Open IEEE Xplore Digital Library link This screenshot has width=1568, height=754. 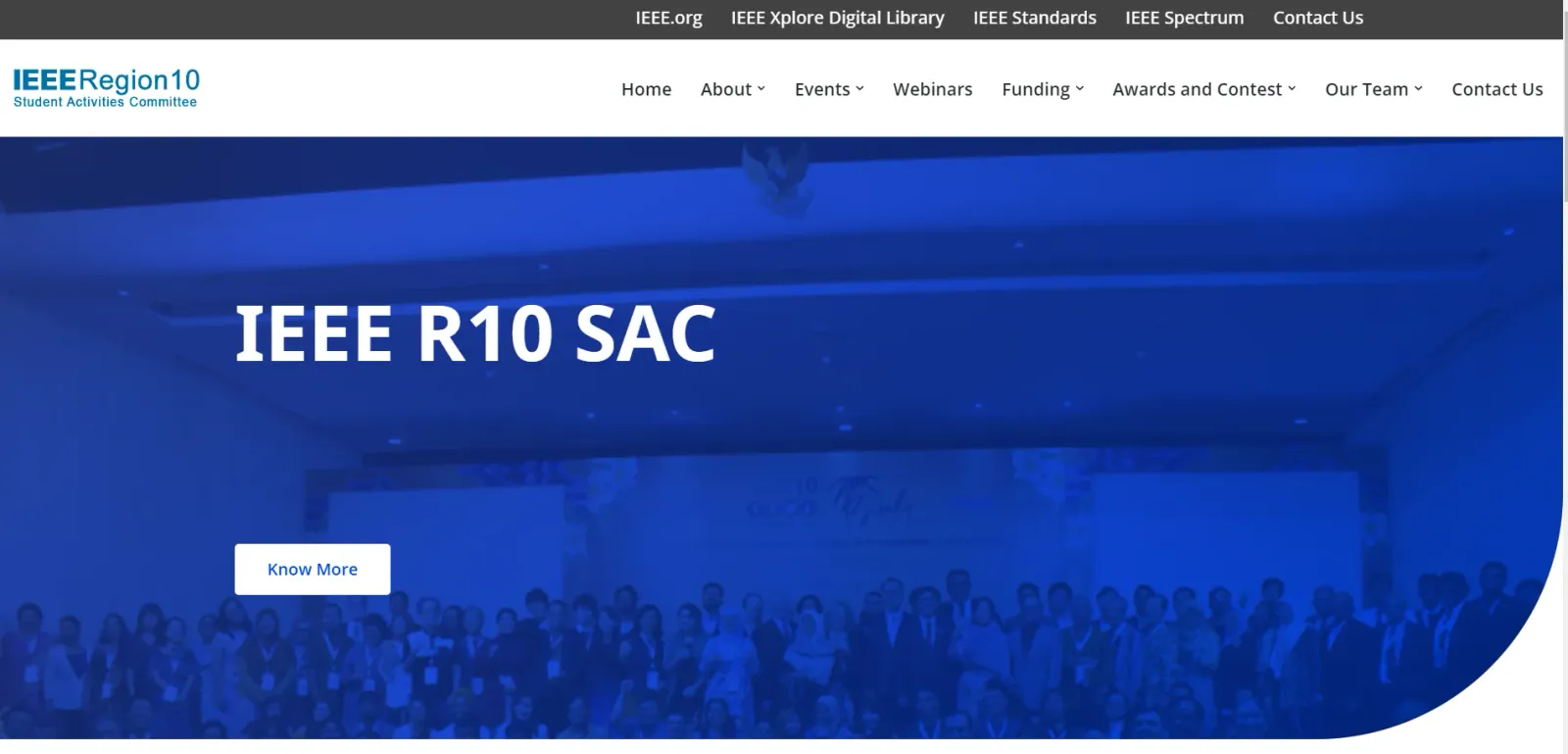(x=838, y=18)
